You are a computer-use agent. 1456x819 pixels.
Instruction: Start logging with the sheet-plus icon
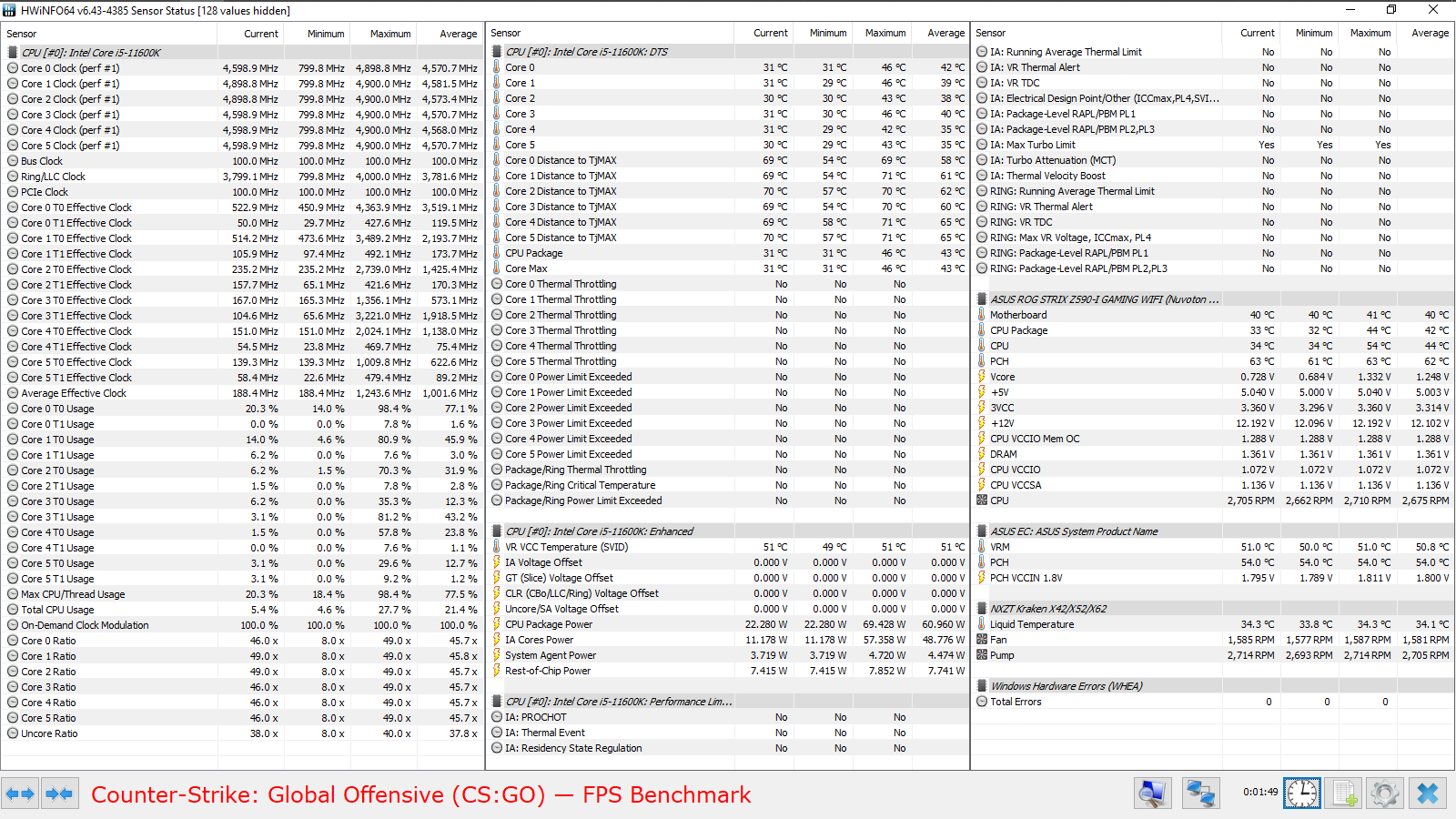1344,794
